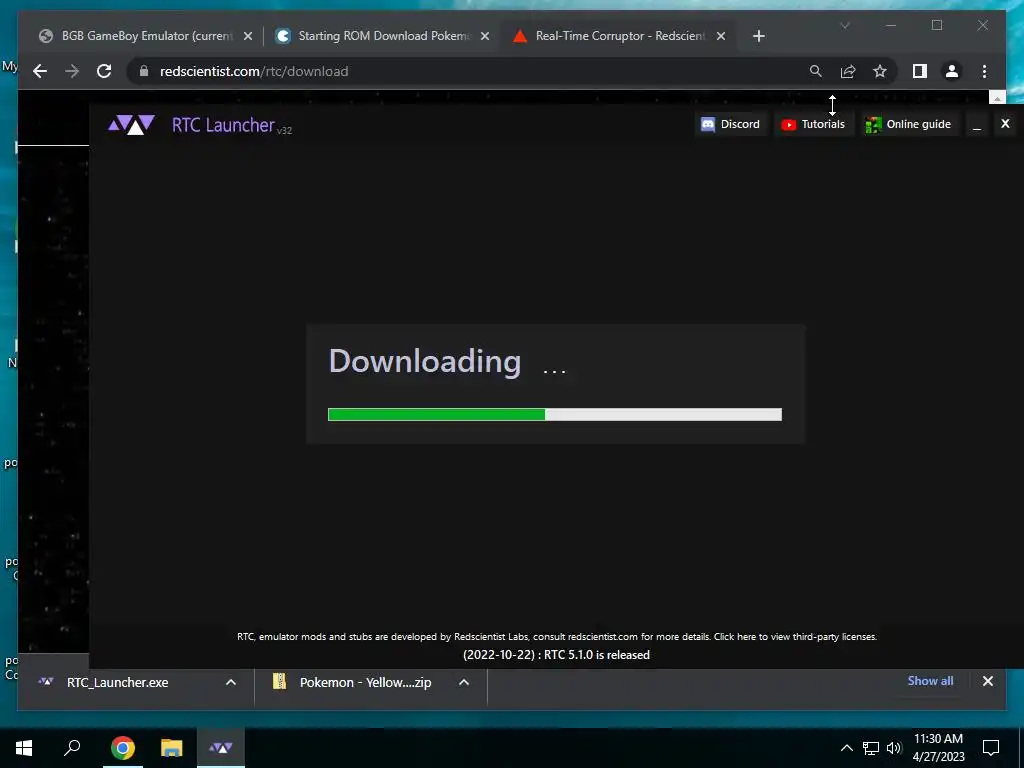The image size is (1024, 768).
Task: Open the Chrome three-dot menu
Action: (x=984, y=71)
